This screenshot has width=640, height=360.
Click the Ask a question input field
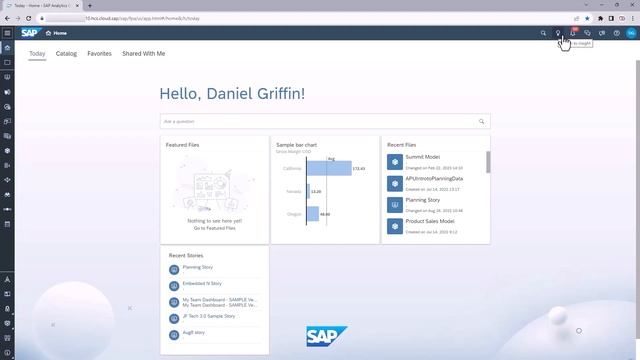pyautogui.click(x=325, y=121)
